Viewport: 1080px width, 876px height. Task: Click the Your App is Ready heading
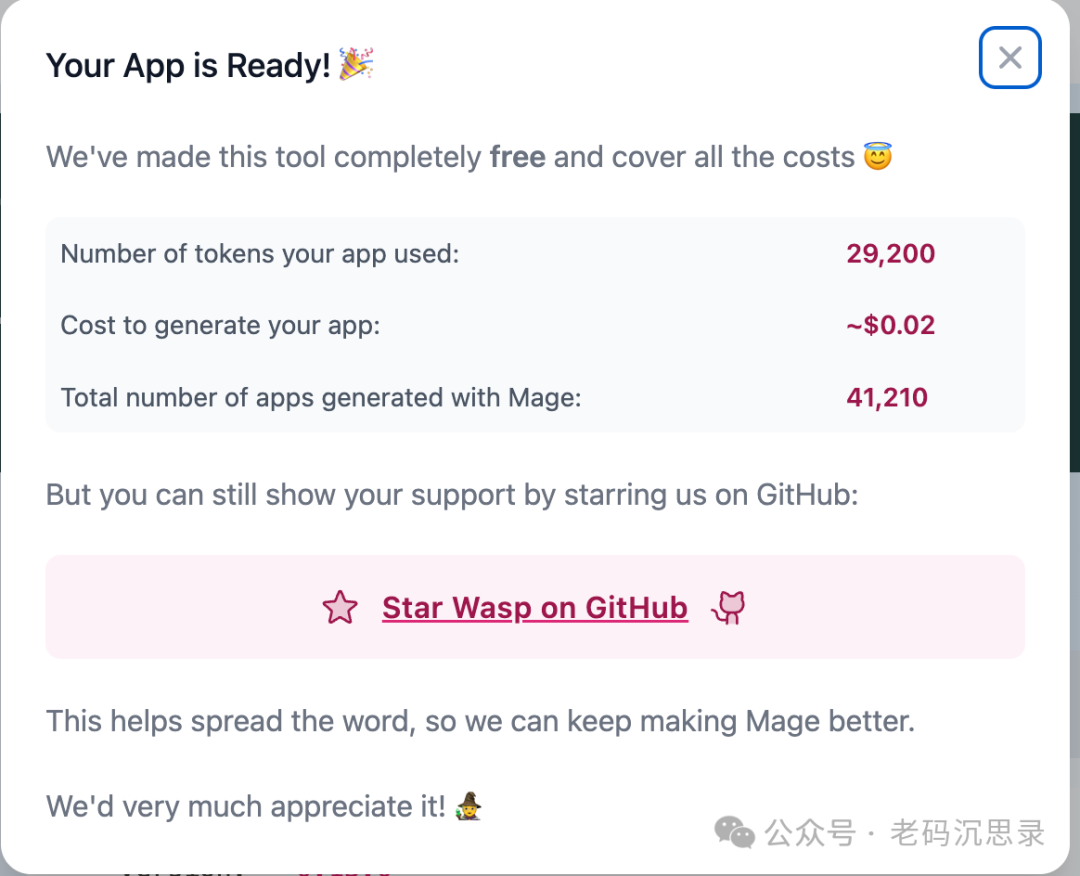click(x=188, y=66)
